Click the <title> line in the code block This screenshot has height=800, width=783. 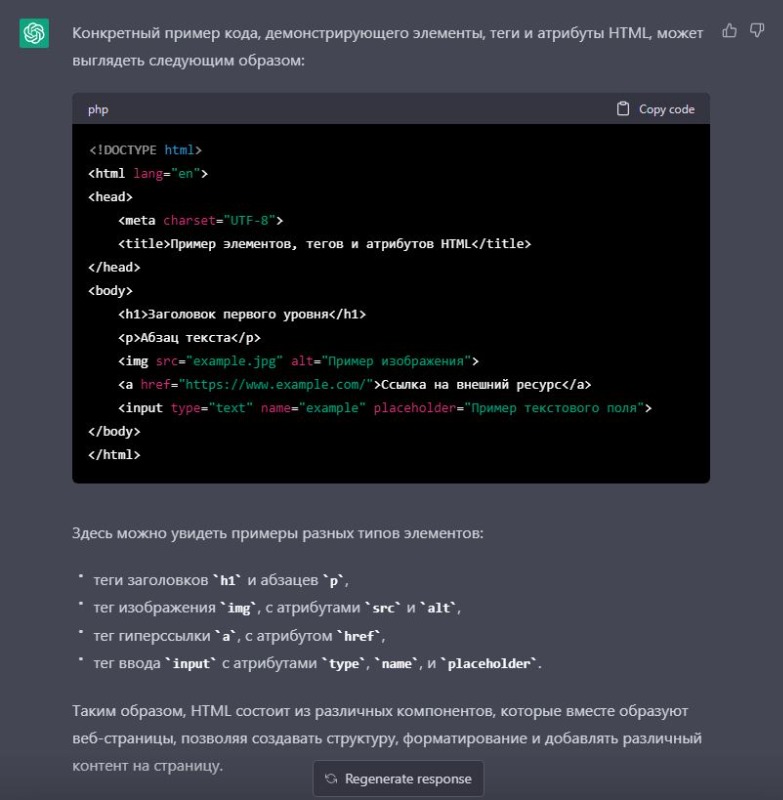coord(324,243)
